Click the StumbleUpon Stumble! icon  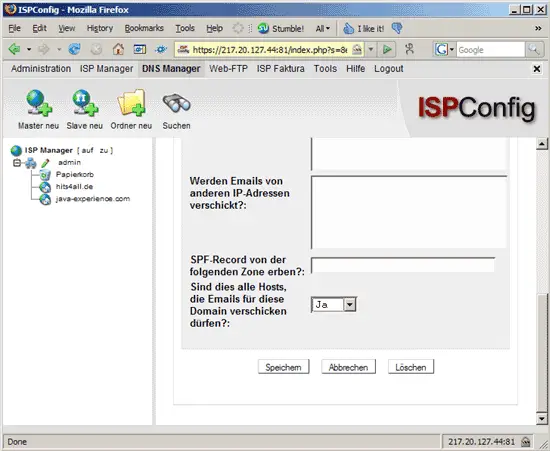point(263,28)
